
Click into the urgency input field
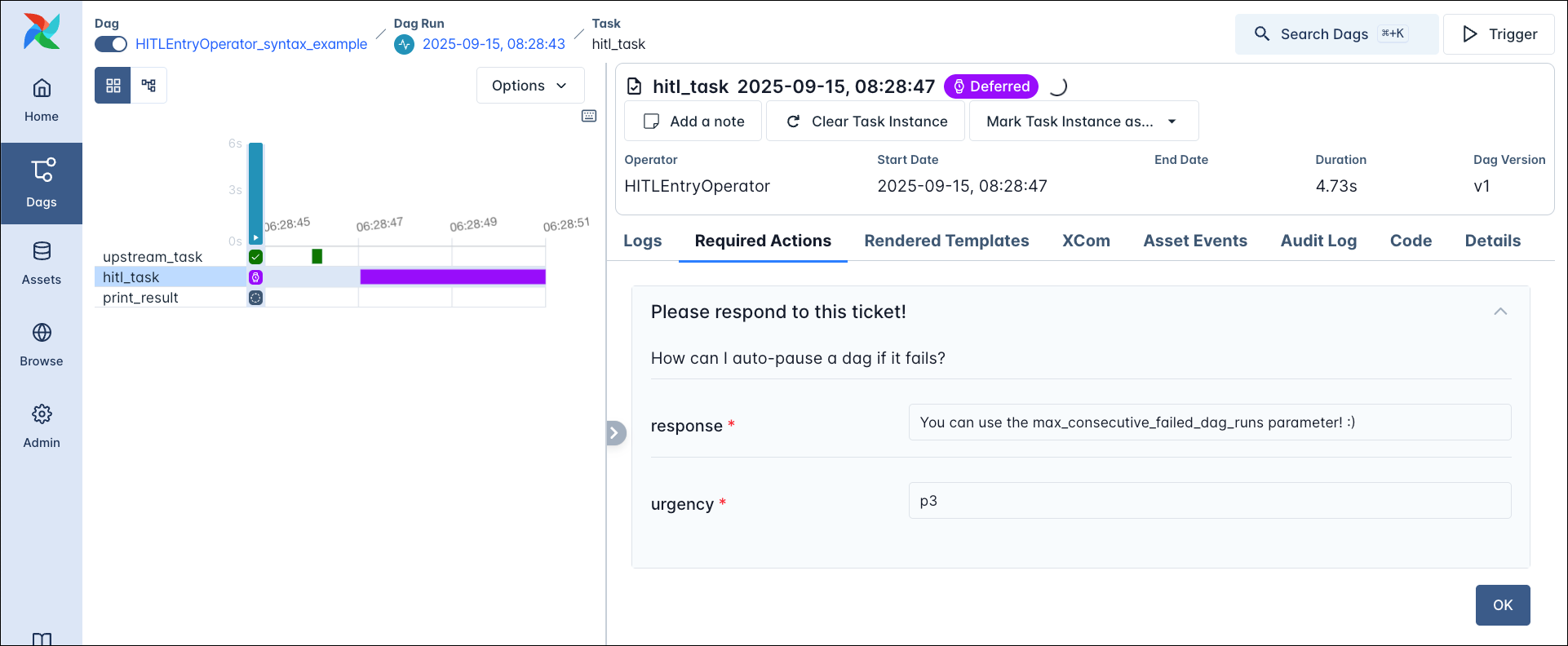pos(1209,501)
